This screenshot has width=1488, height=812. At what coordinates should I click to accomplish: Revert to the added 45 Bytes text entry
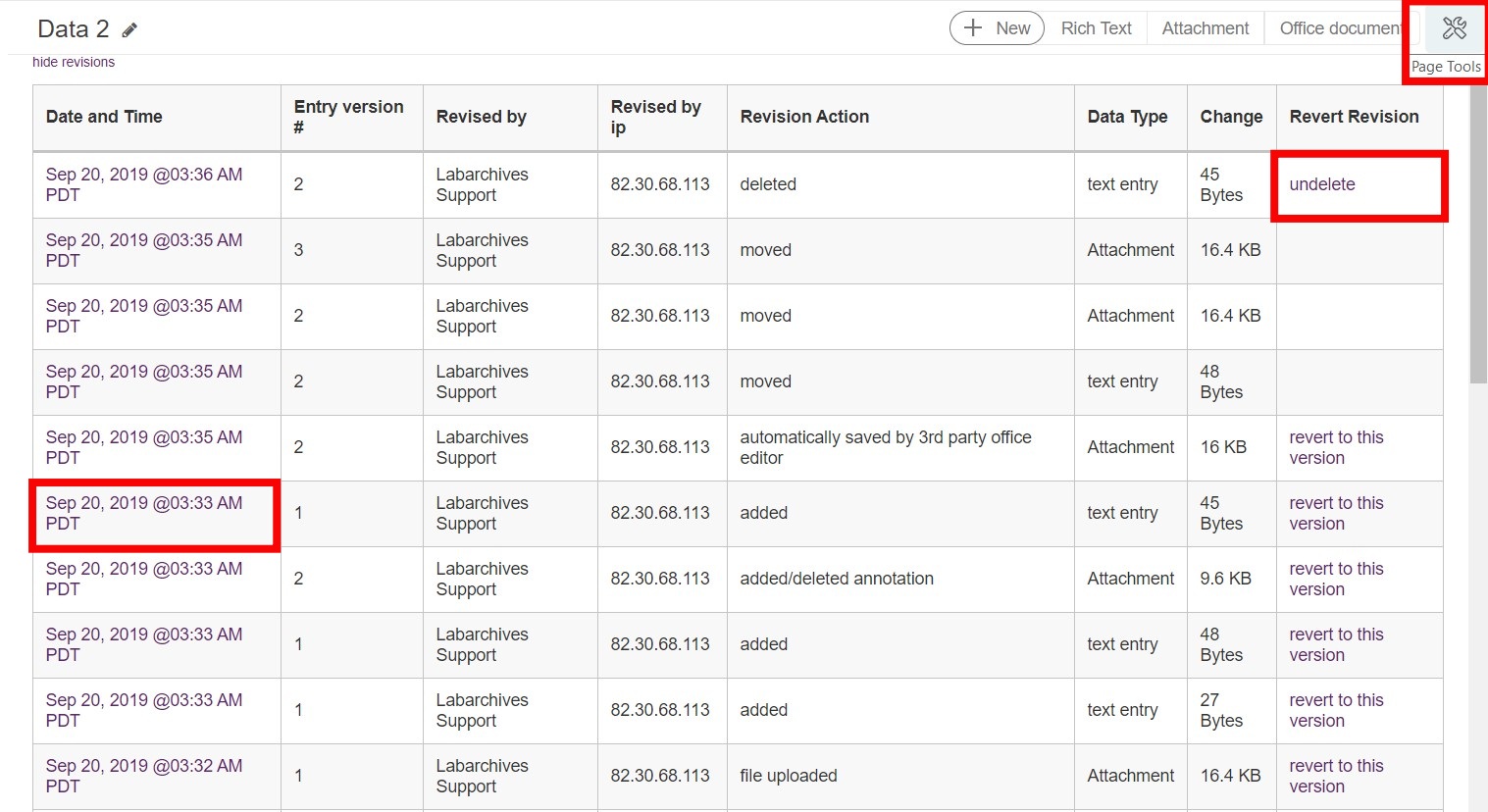1335,513
